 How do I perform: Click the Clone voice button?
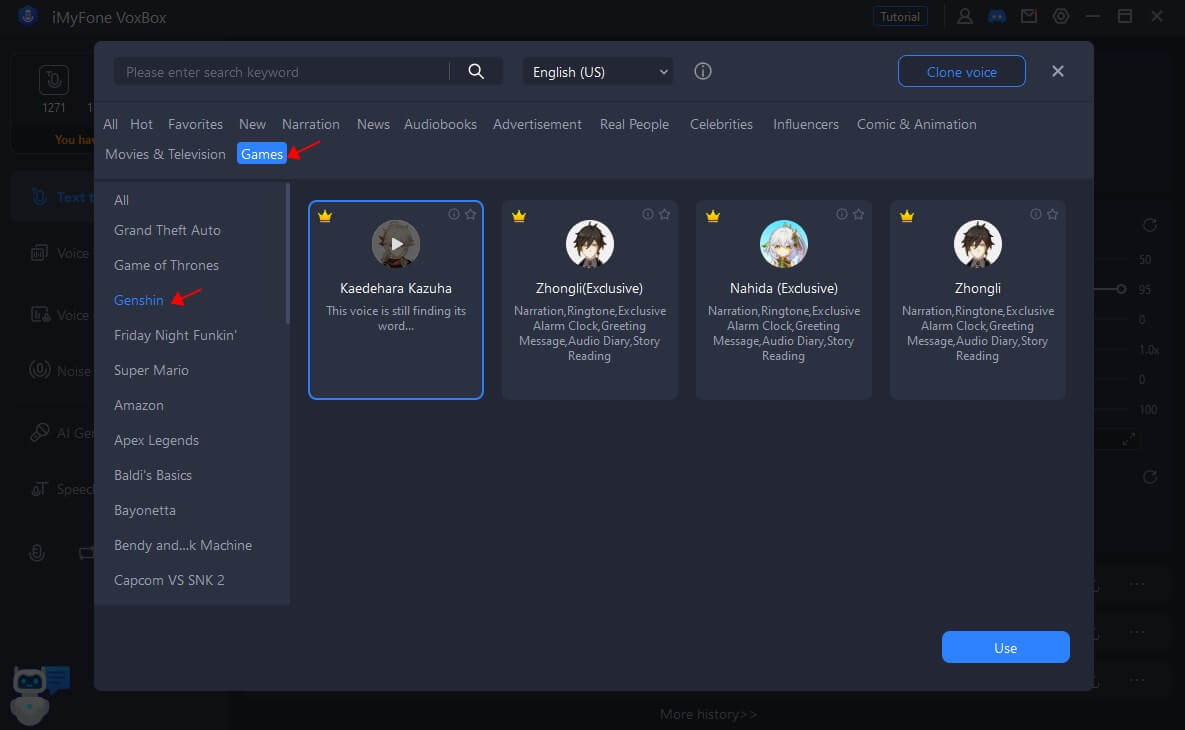tap(961, 72)
